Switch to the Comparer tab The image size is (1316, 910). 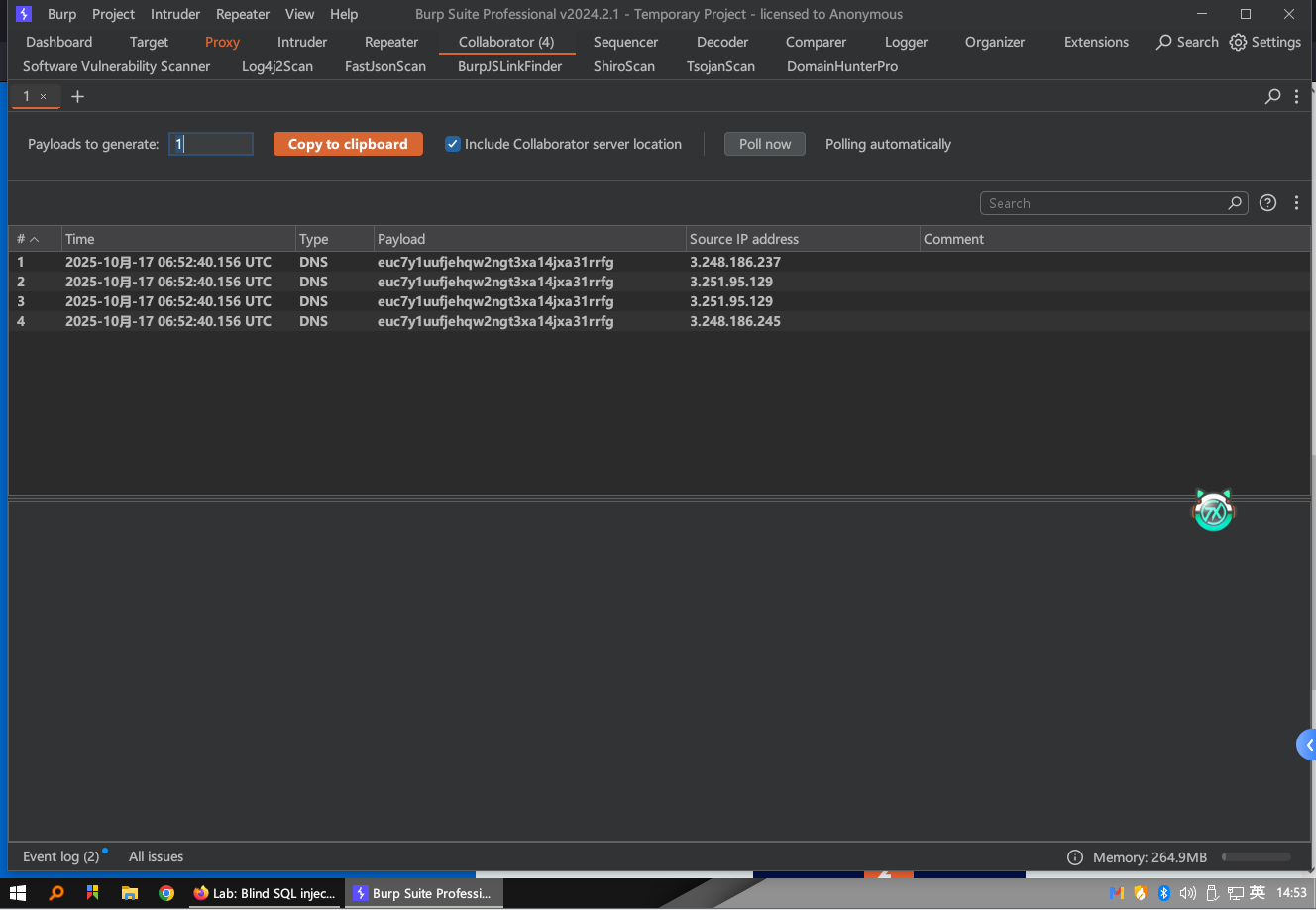[x=816, y=42]
